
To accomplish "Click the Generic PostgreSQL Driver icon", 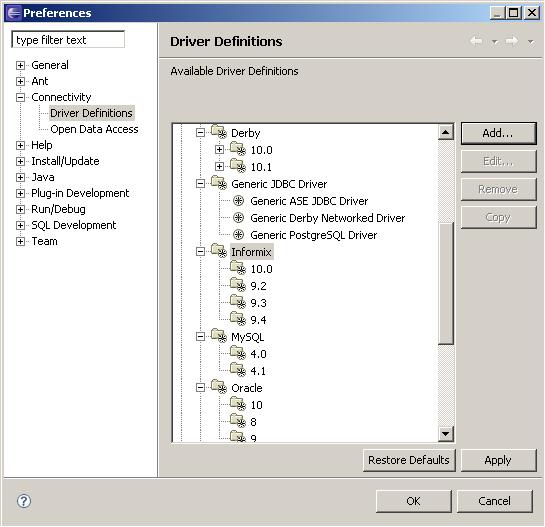I will click(238, 235).
